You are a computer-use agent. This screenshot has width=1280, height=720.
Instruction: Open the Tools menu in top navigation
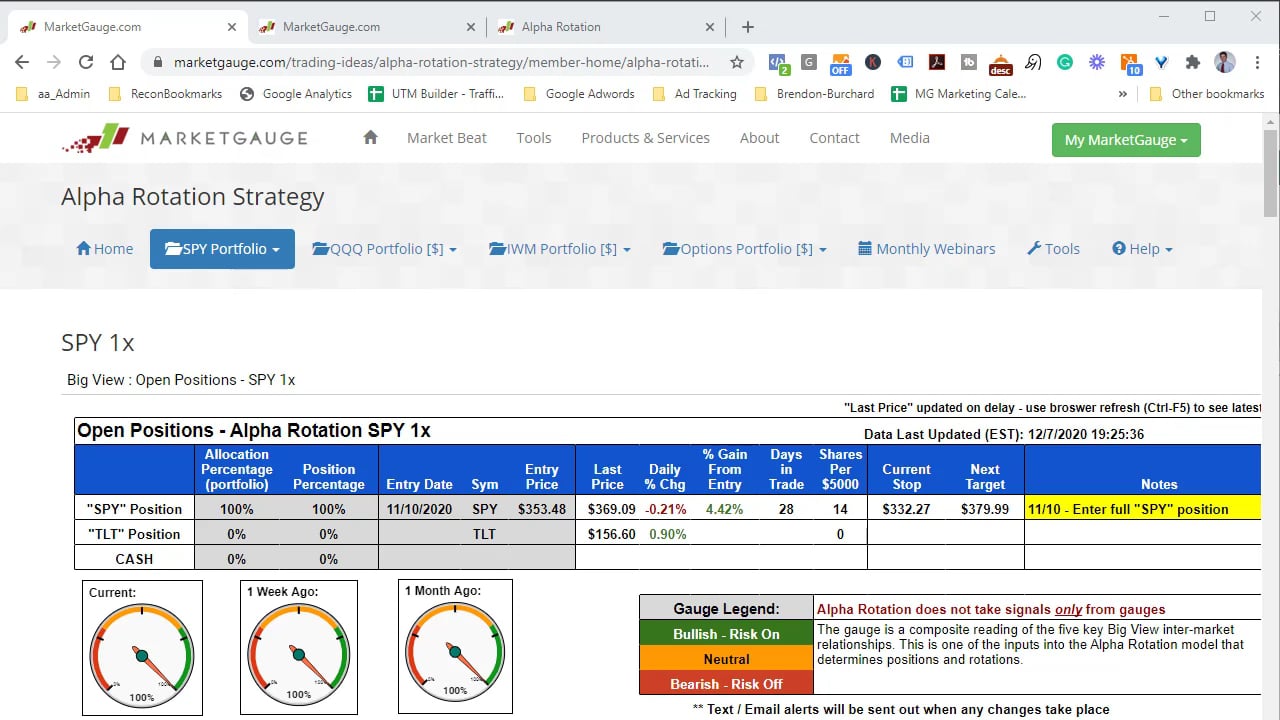point(534,138)
